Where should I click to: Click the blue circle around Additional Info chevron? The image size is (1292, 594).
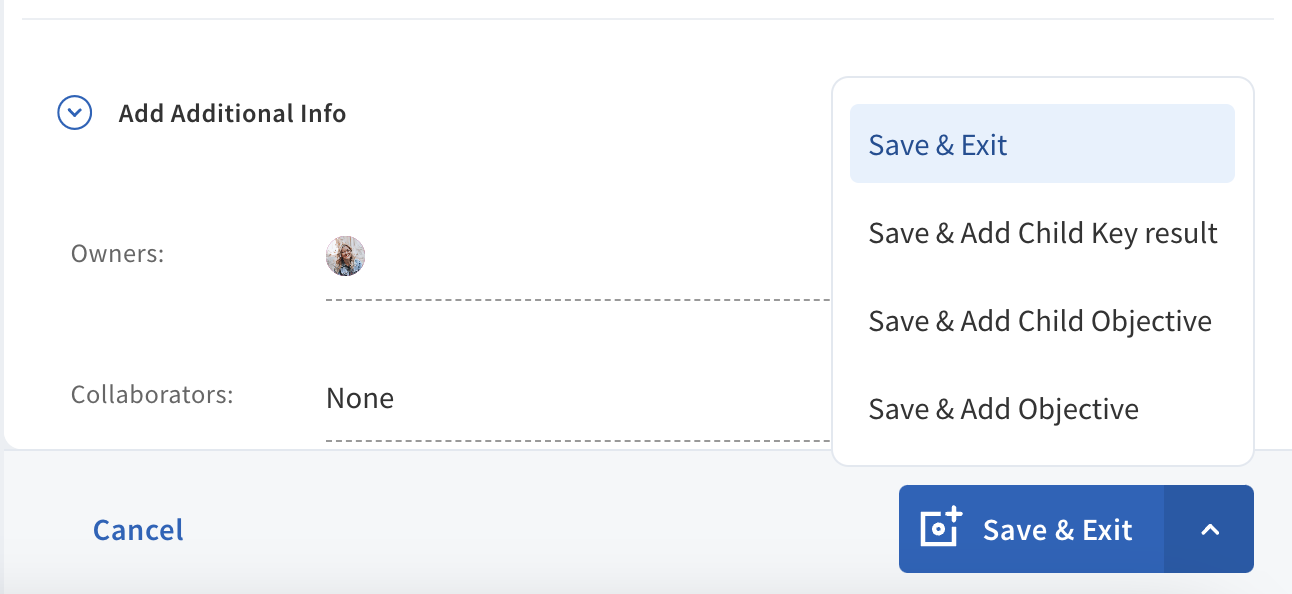pyautogui.click(x=75, y=113)
